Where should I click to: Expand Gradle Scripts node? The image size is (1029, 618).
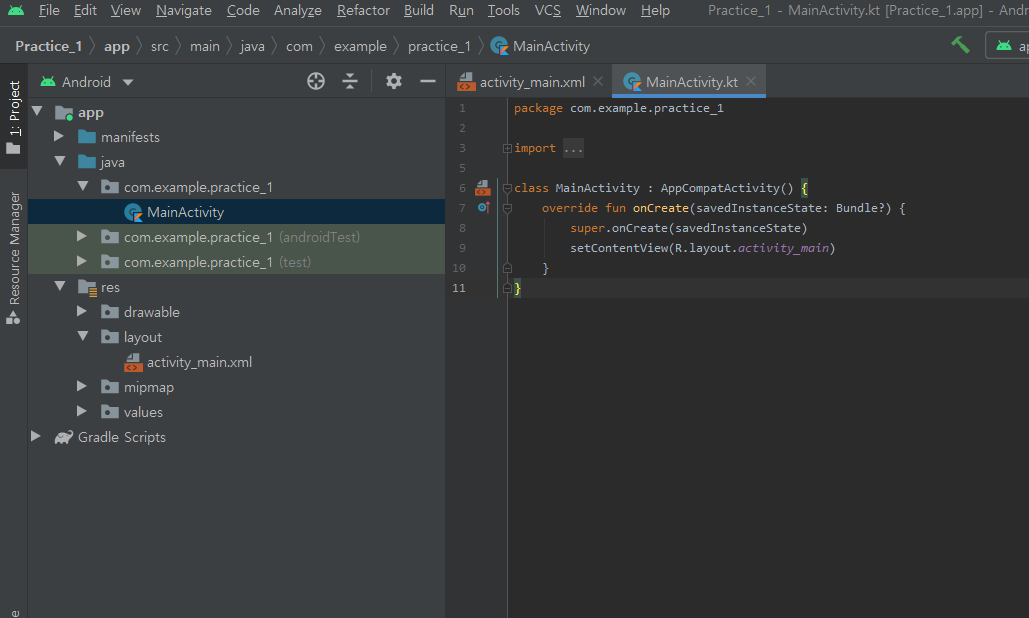pos(35,436)
